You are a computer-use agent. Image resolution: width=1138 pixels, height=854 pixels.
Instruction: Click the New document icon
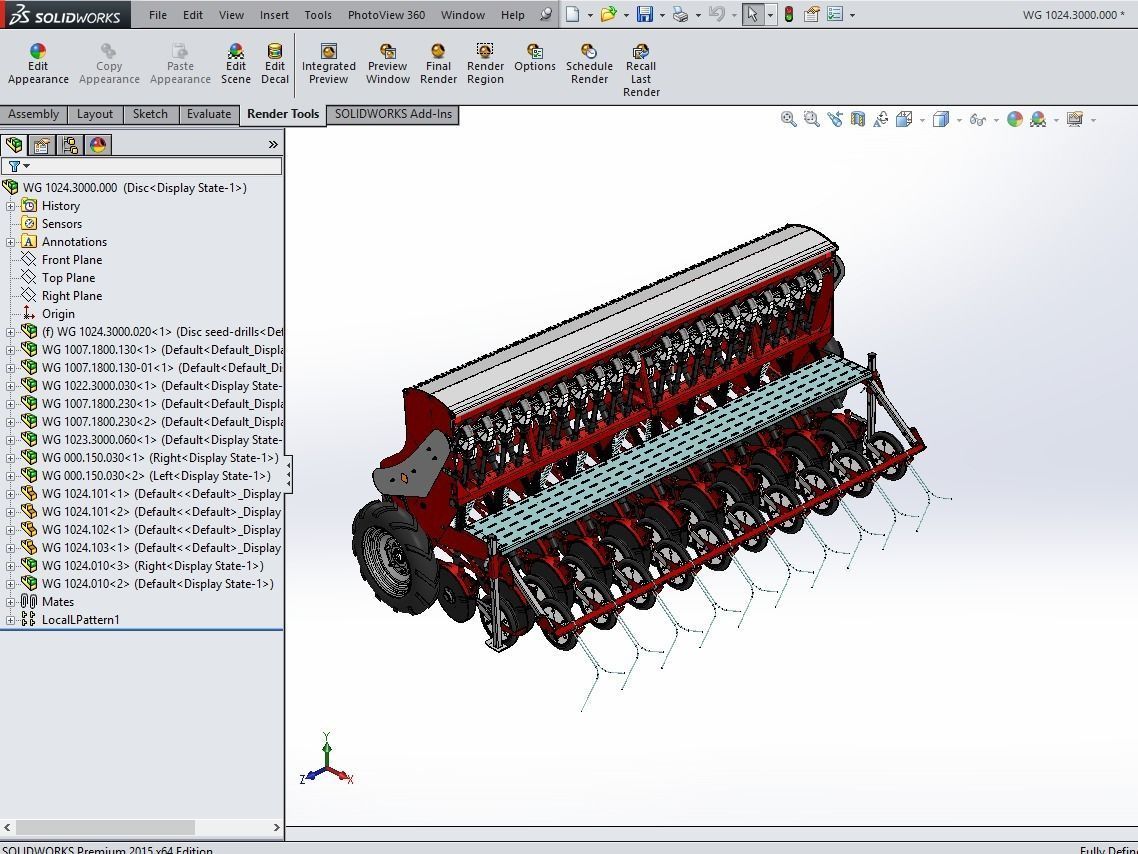(x=573, y=14)
